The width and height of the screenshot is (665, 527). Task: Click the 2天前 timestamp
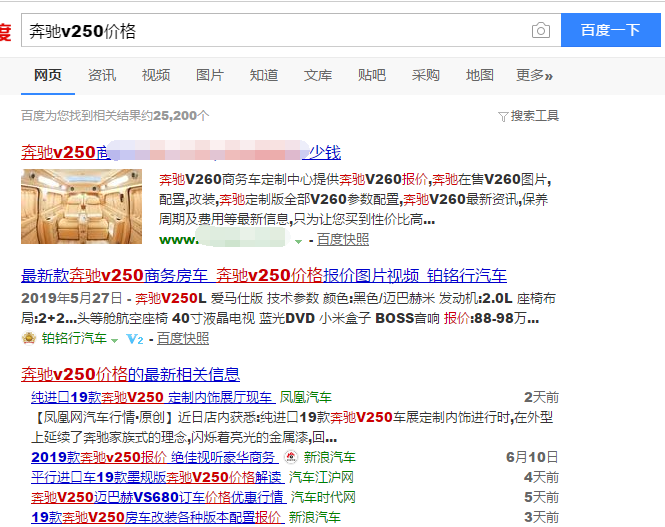[542, 397]
